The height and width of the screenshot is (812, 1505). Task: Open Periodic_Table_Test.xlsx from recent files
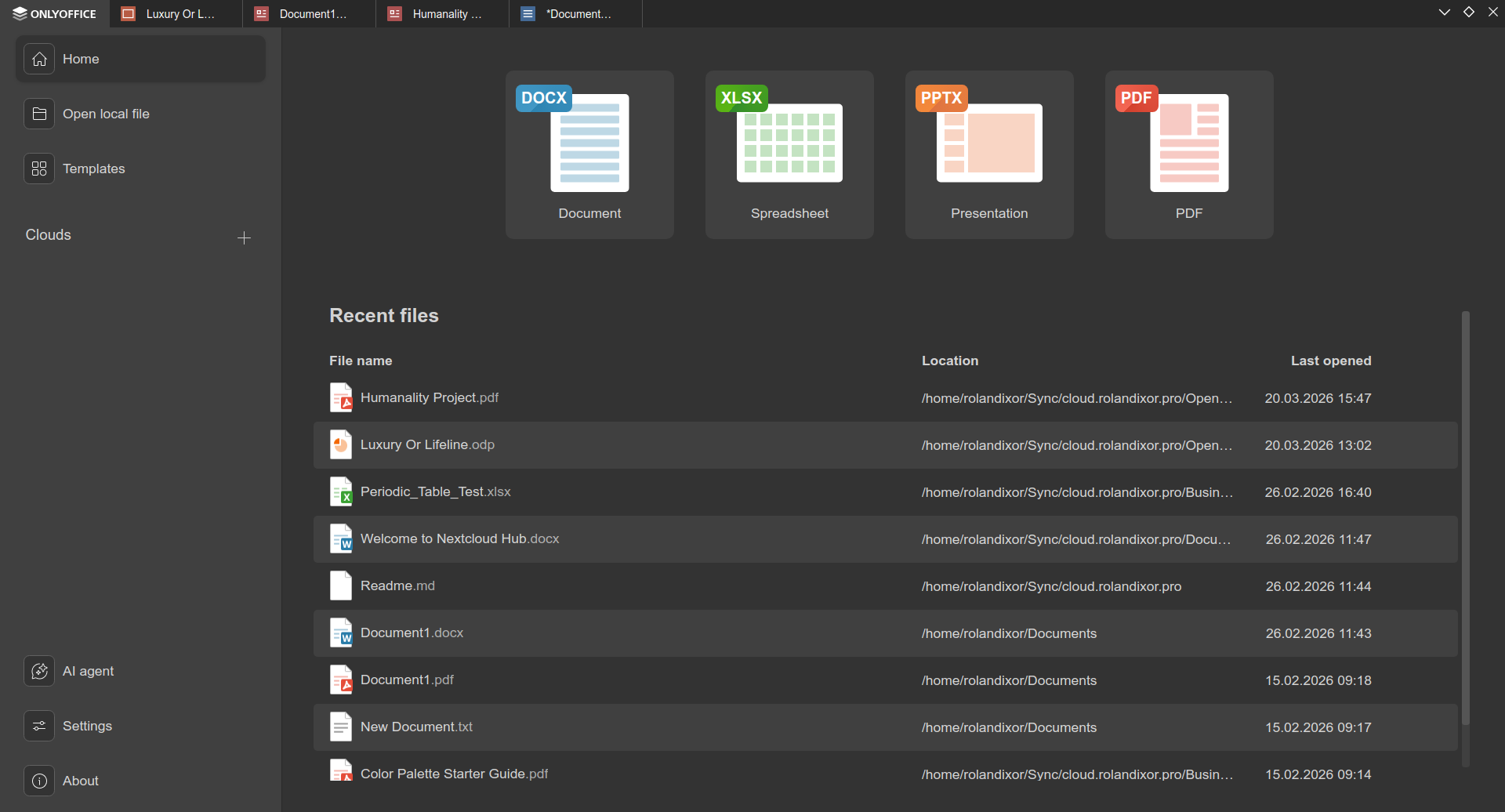435,491
